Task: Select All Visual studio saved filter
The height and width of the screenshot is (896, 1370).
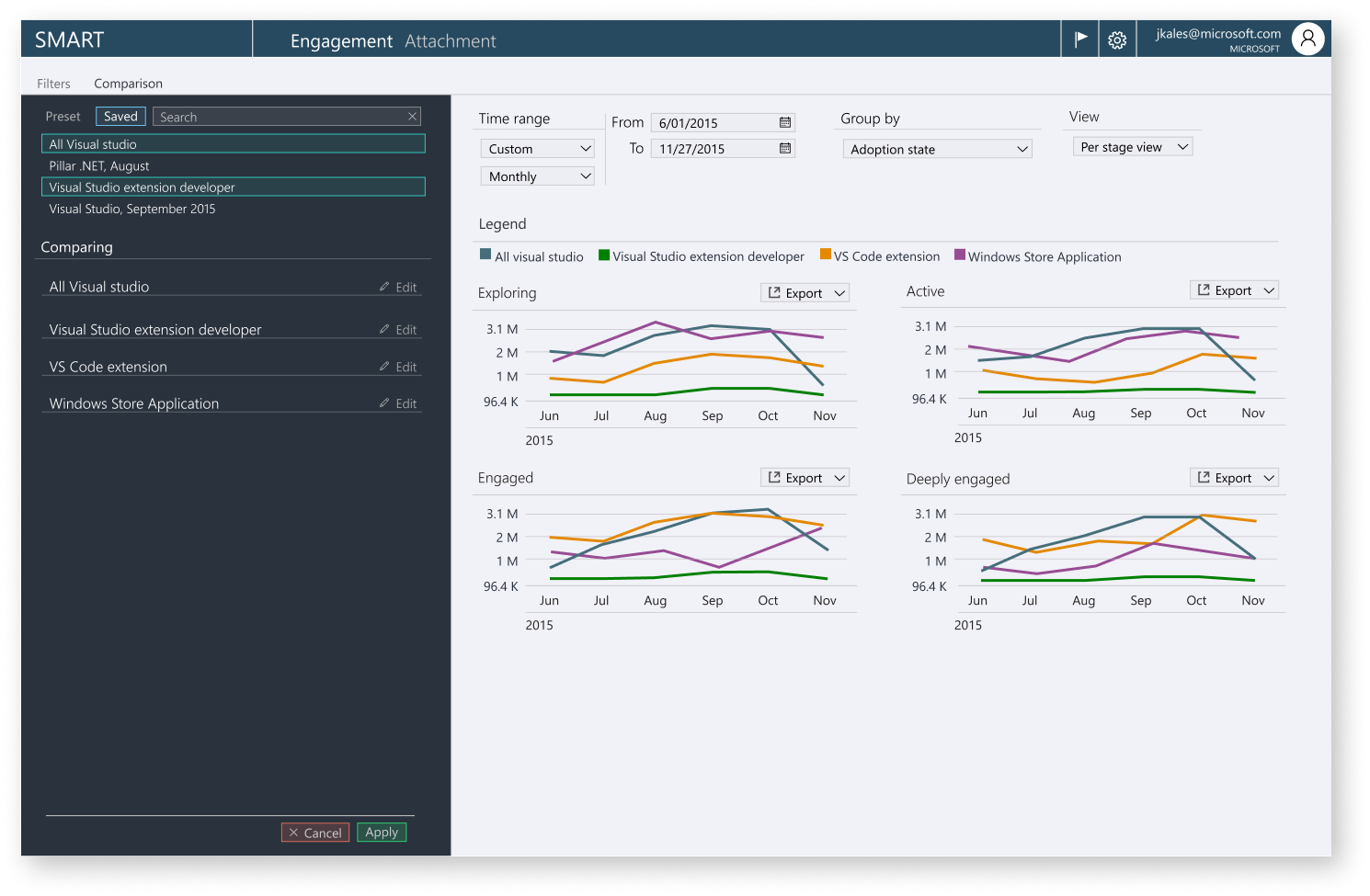Action: [234, 144]
